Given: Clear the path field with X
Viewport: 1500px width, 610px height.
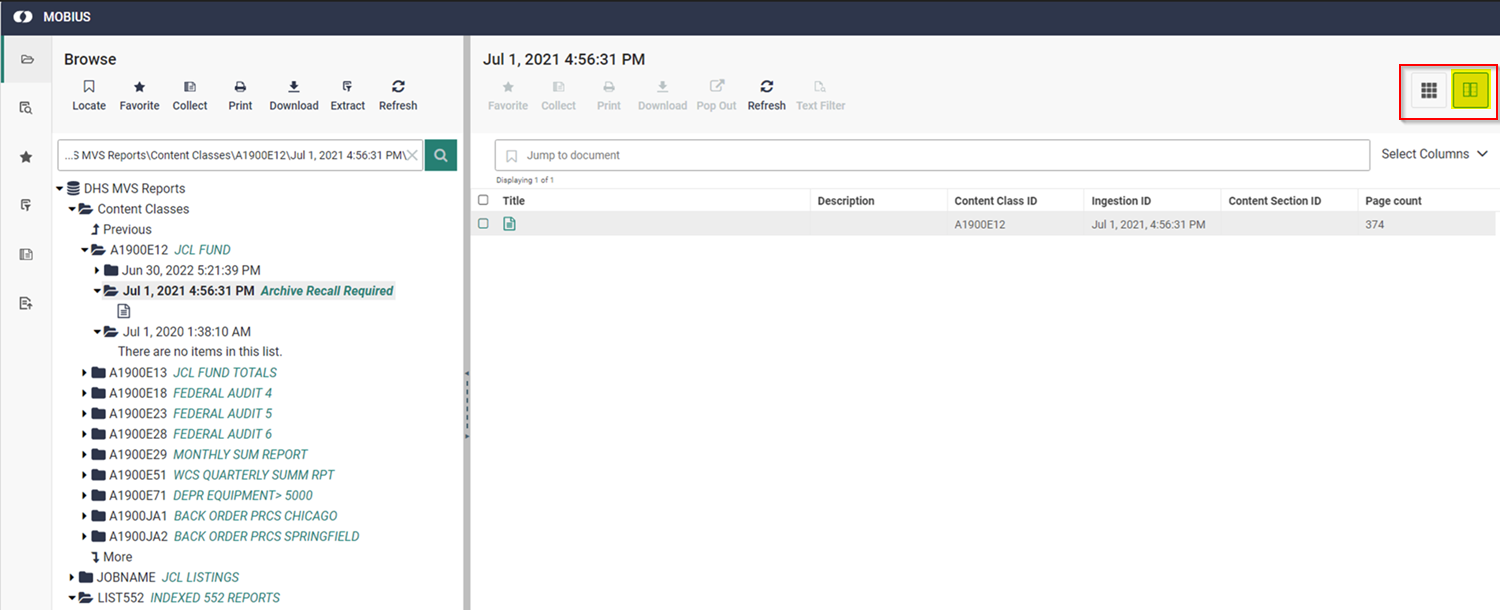Looking at the screenshot, I should (x=412, y=155).
